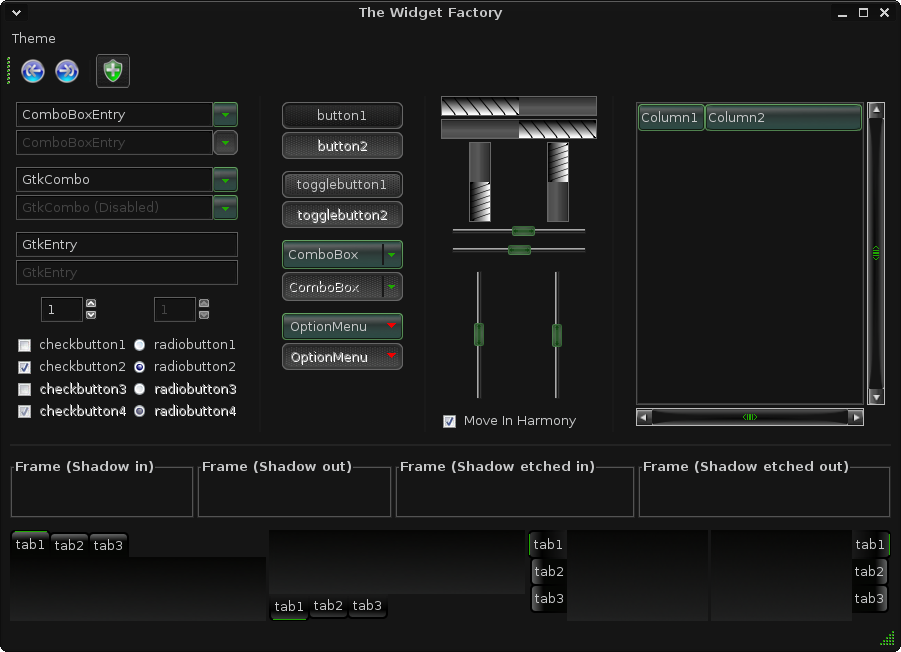The height and width of the screenshot is (652, 901).
Task: Click the first ComboBoxEntry text field
Action: pyautogui.click(x=114, y=114)
